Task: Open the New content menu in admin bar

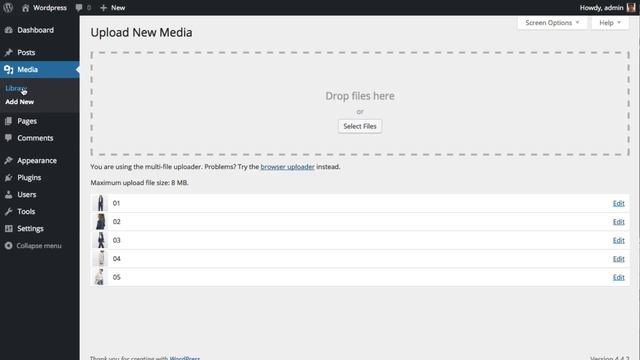Action: click(113, 8)
